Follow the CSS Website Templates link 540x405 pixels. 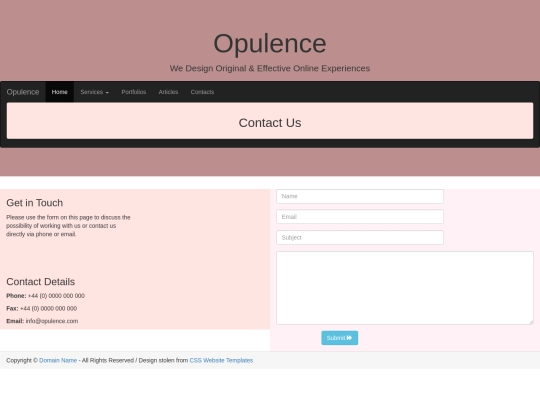tap(221, 361)
